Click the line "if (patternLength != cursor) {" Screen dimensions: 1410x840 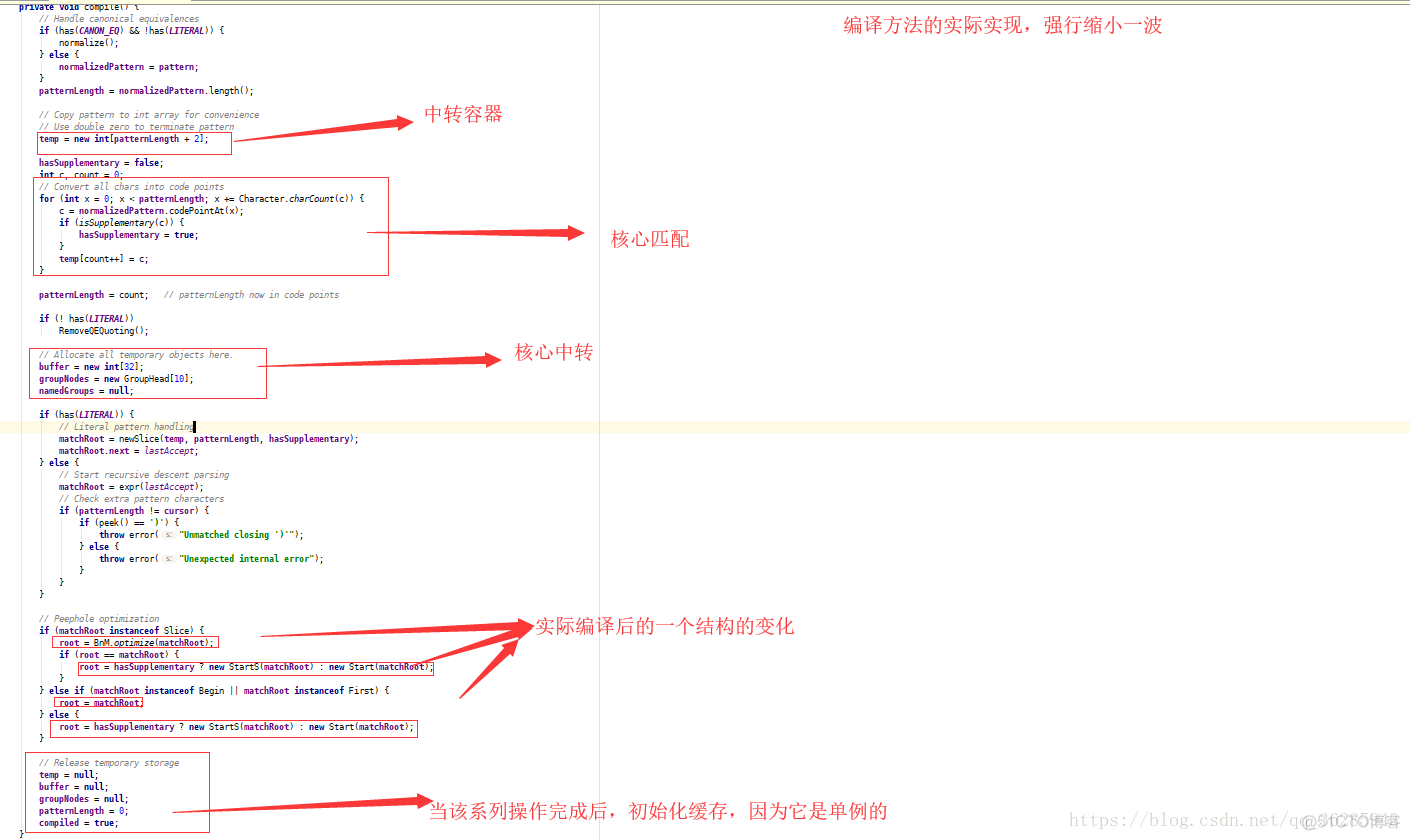pyautogui.click(x=134, y=511)
